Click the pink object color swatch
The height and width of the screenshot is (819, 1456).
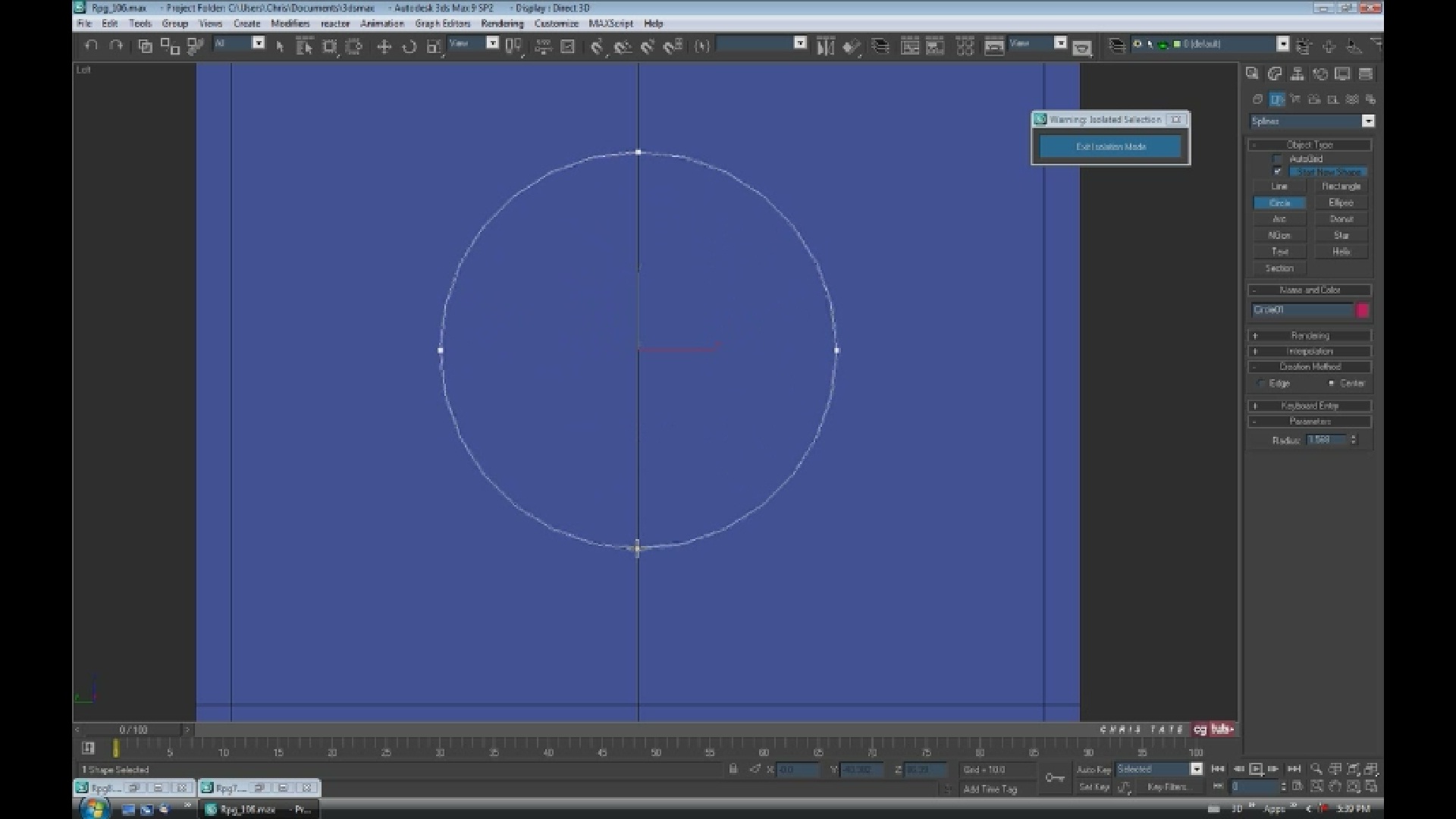click(x=1362, y=310)
